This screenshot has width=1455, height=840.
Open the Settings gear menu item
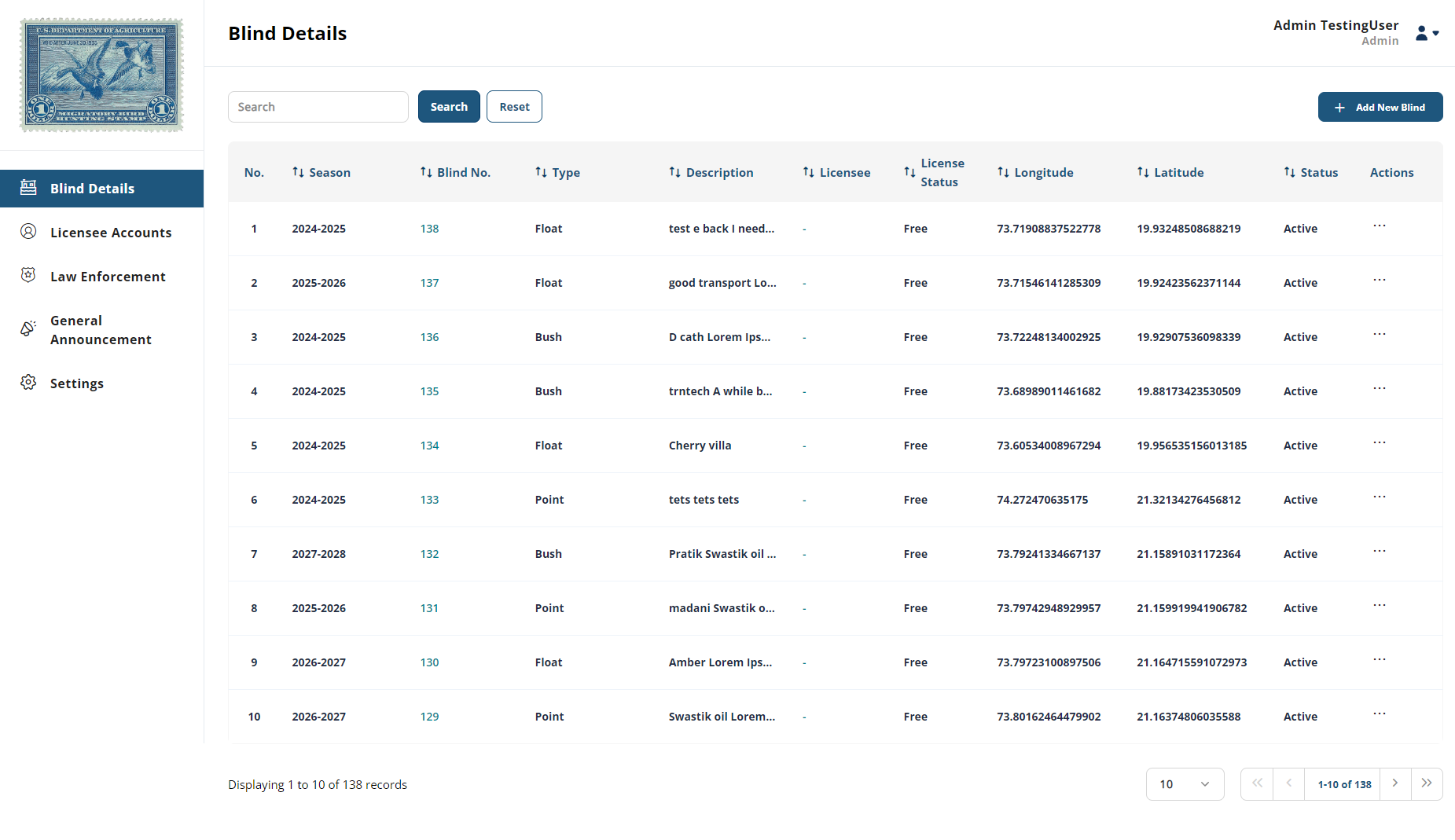tap(76, 383)
